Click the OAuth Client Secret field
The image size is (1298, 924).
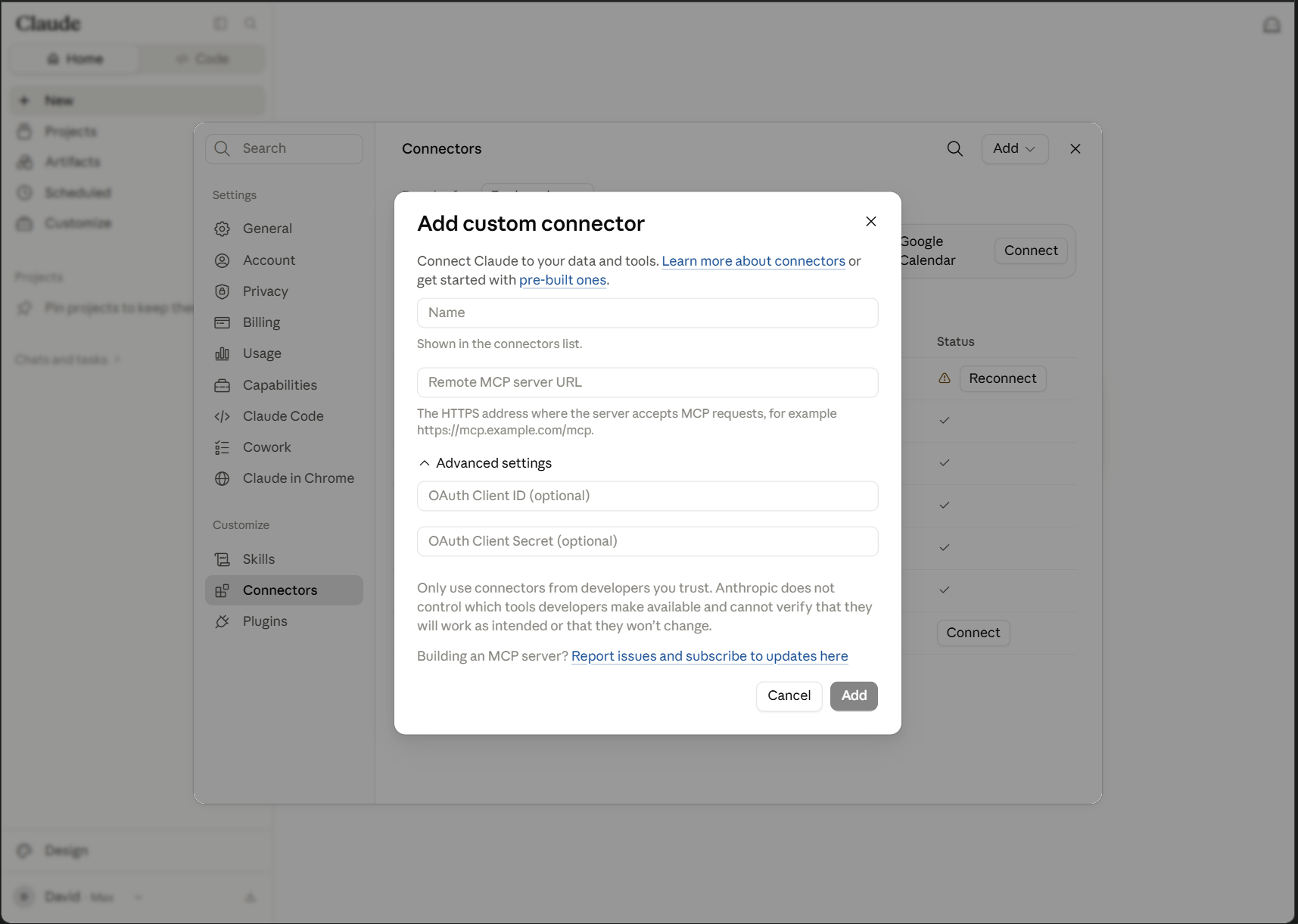[647, 541]
